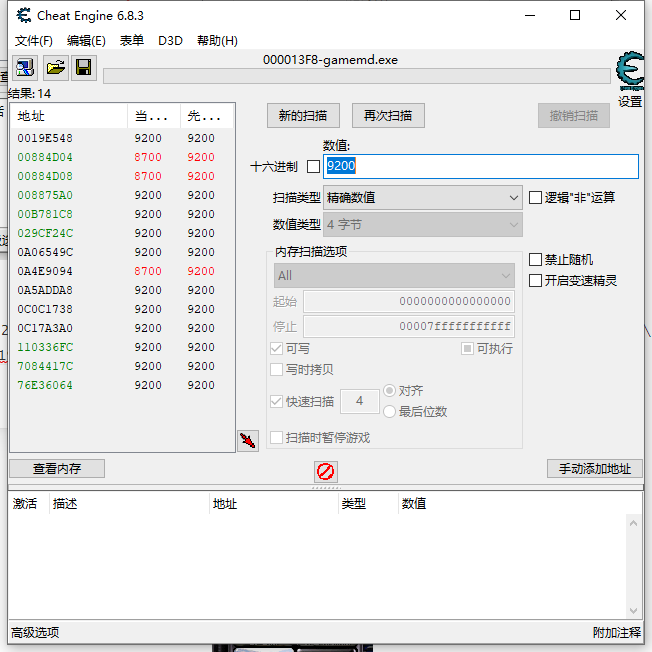Toggle the 十六进制 hex checkbox

(x=313, y=167)
